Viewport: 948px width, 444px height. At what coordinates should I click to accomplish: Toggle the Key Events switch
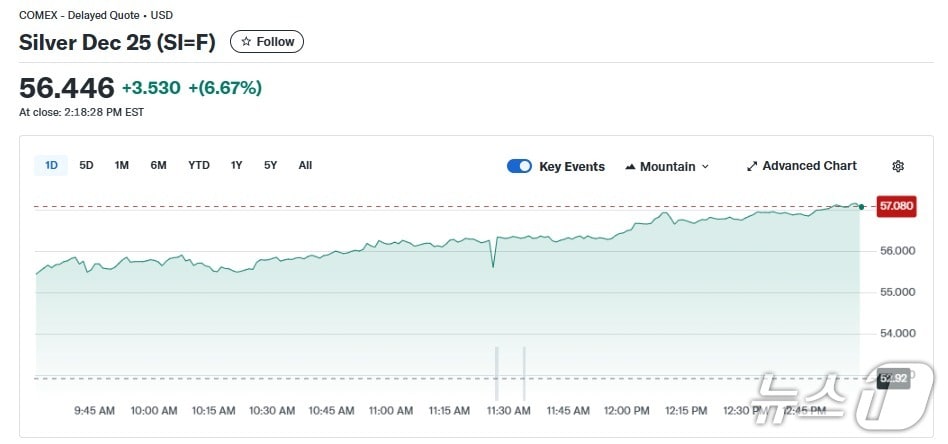[x=519, y=166]
